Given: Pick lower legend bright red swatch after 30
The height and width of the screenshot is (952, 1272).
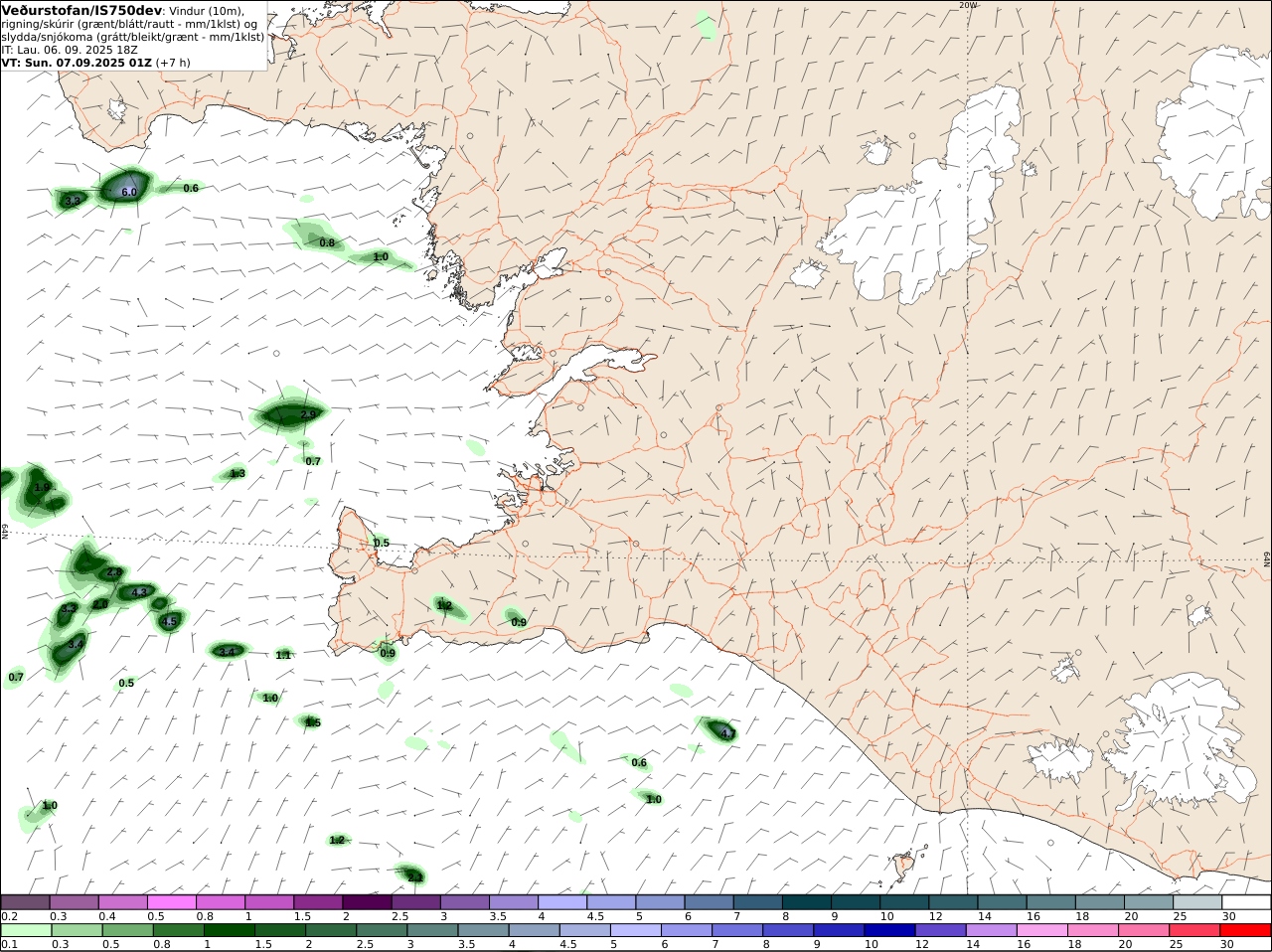Looking at the screenshot, I should point(1244,930).
